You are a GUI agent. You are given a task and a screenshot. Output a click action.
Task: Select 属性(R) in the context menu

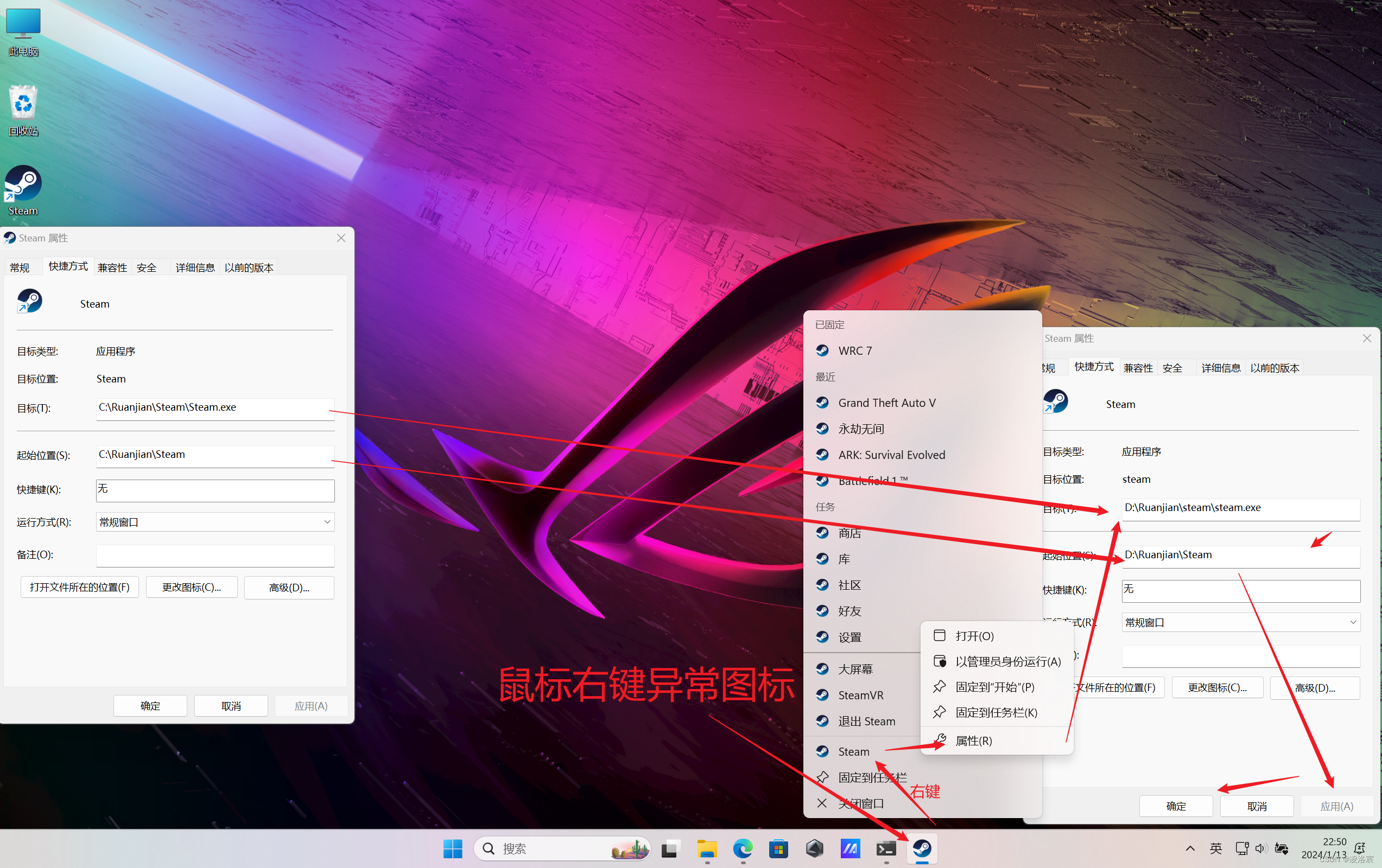click(x=973, y=740)
